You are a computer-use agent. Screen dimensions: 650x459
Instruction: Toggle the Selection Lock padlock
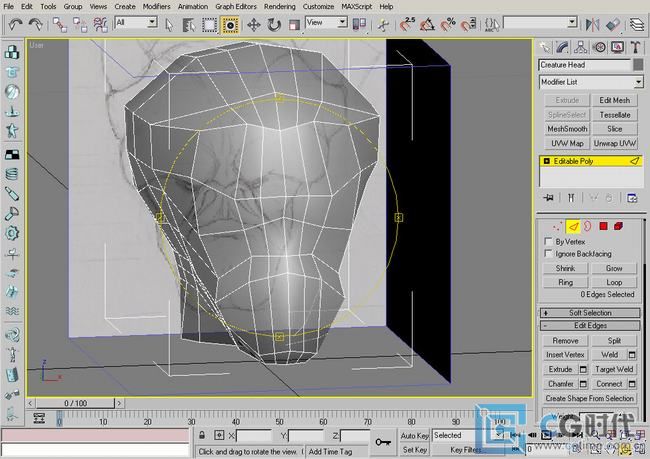click(x=202, y=435)
